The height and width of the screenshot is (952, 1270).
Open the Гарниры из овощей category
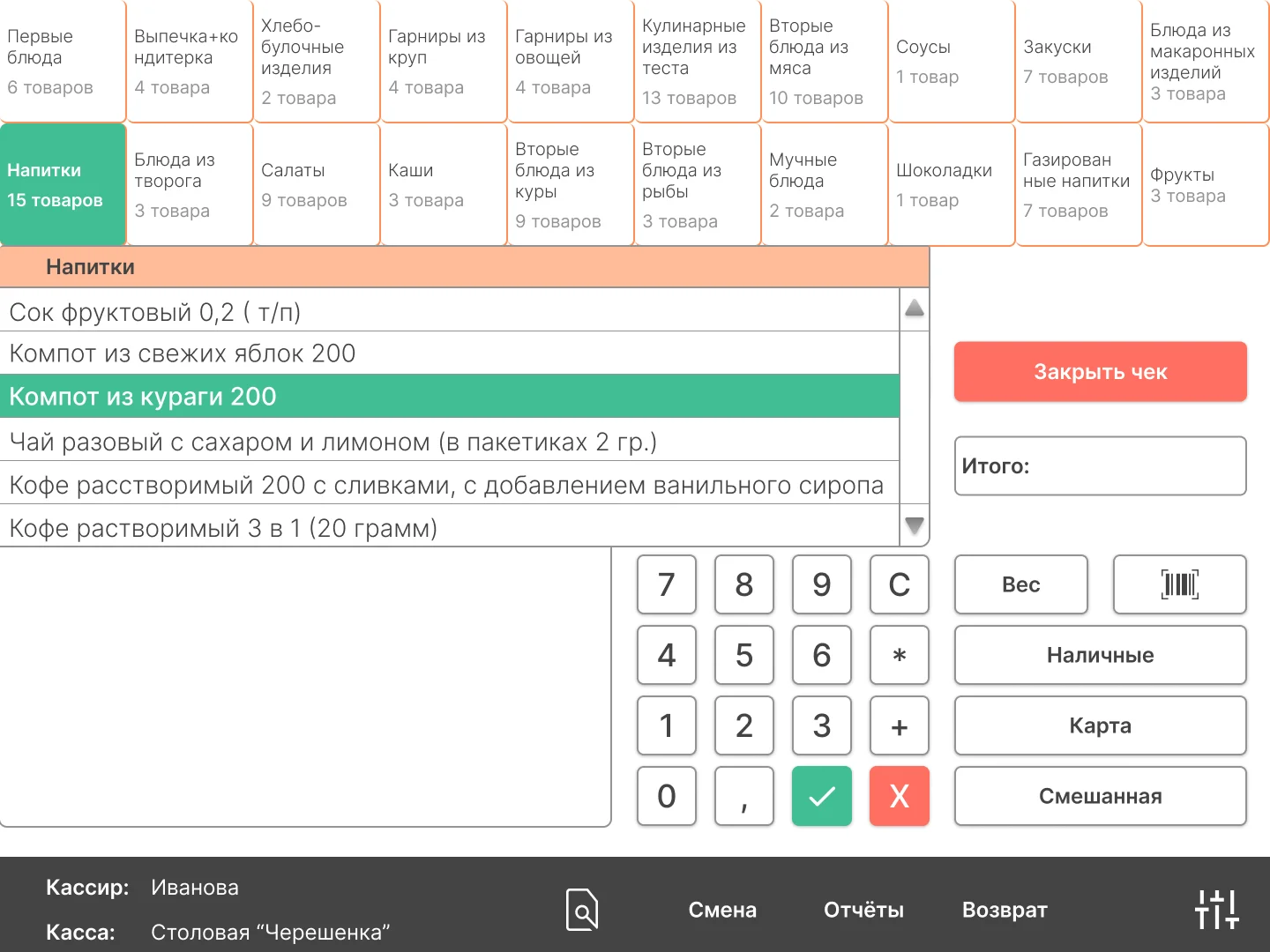pyautogui.click(x=571, y=62)
